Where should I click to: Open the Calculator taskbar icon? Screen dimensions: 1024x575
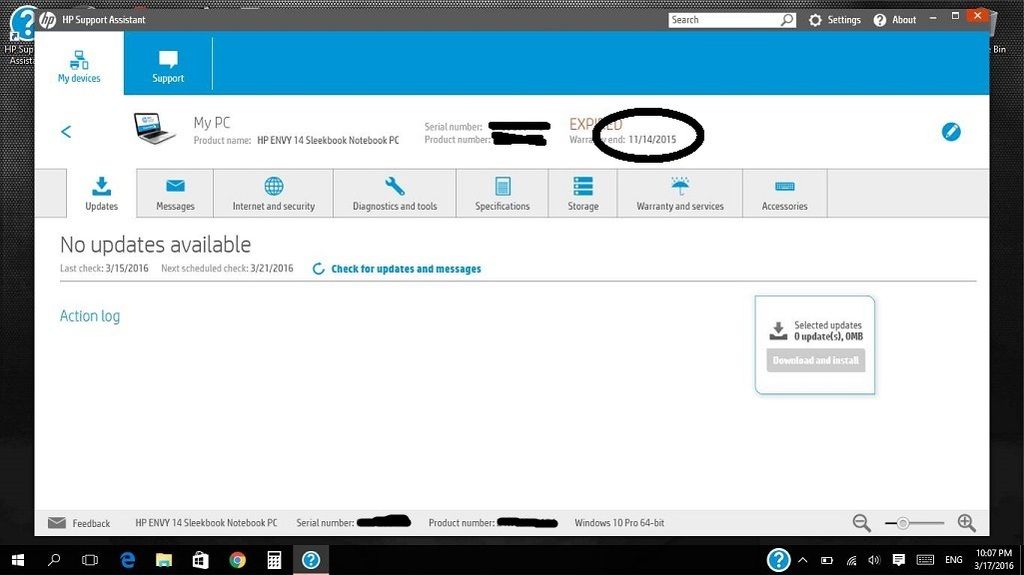(274, 560)
